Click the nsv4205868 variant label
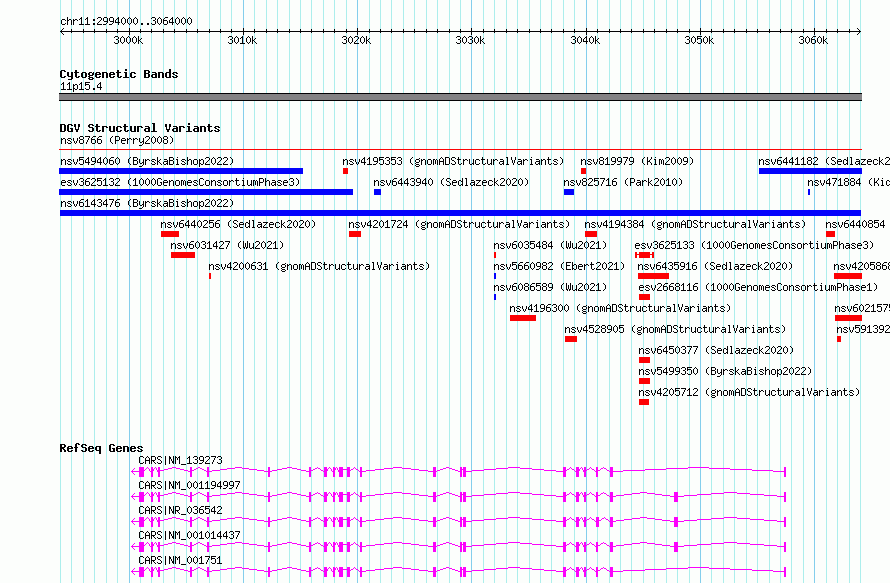890x583 pixels. coord(861,266)
